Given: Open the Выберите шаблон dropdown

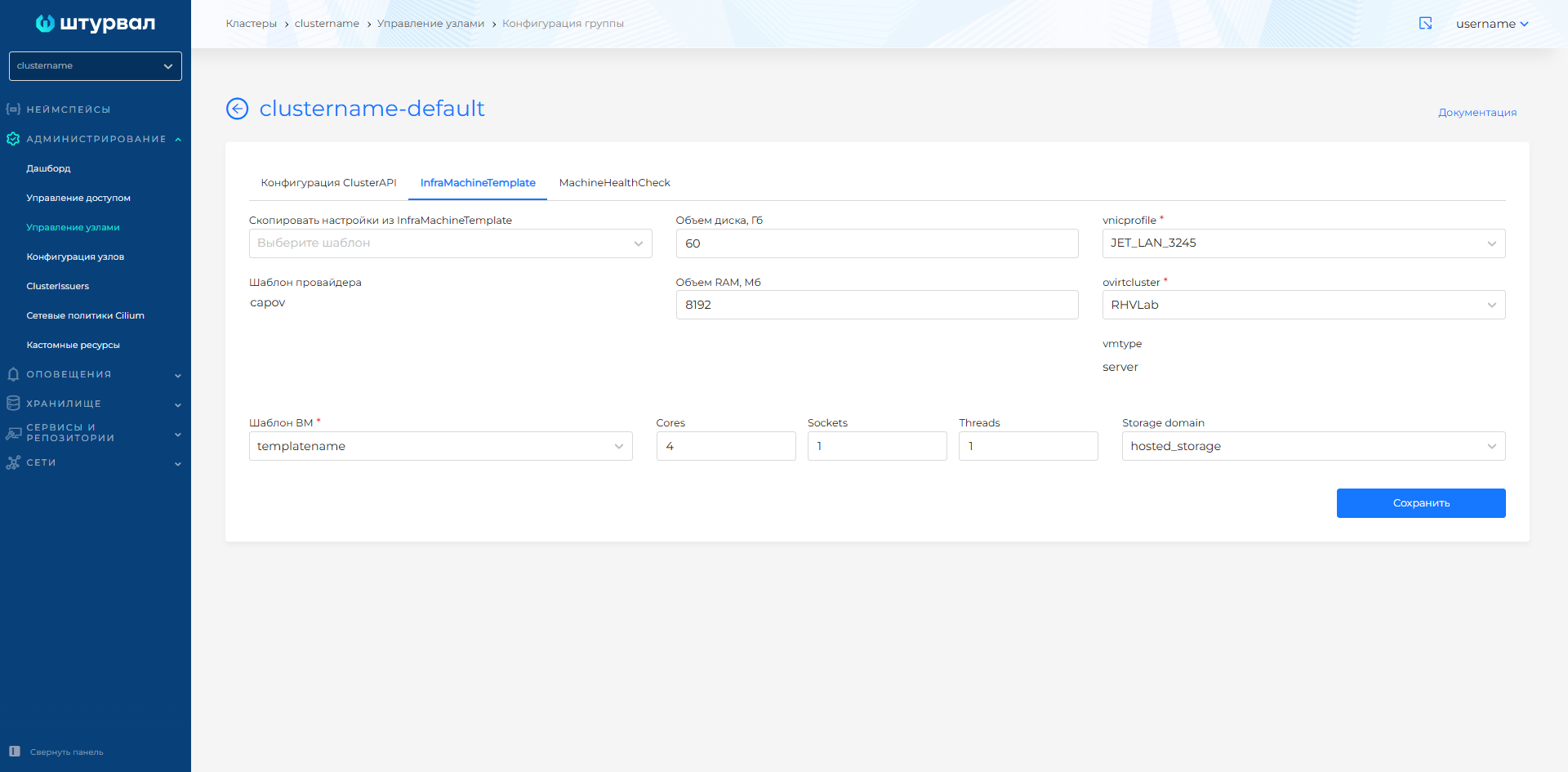Looking at the screenshot, I should (451, 243).
